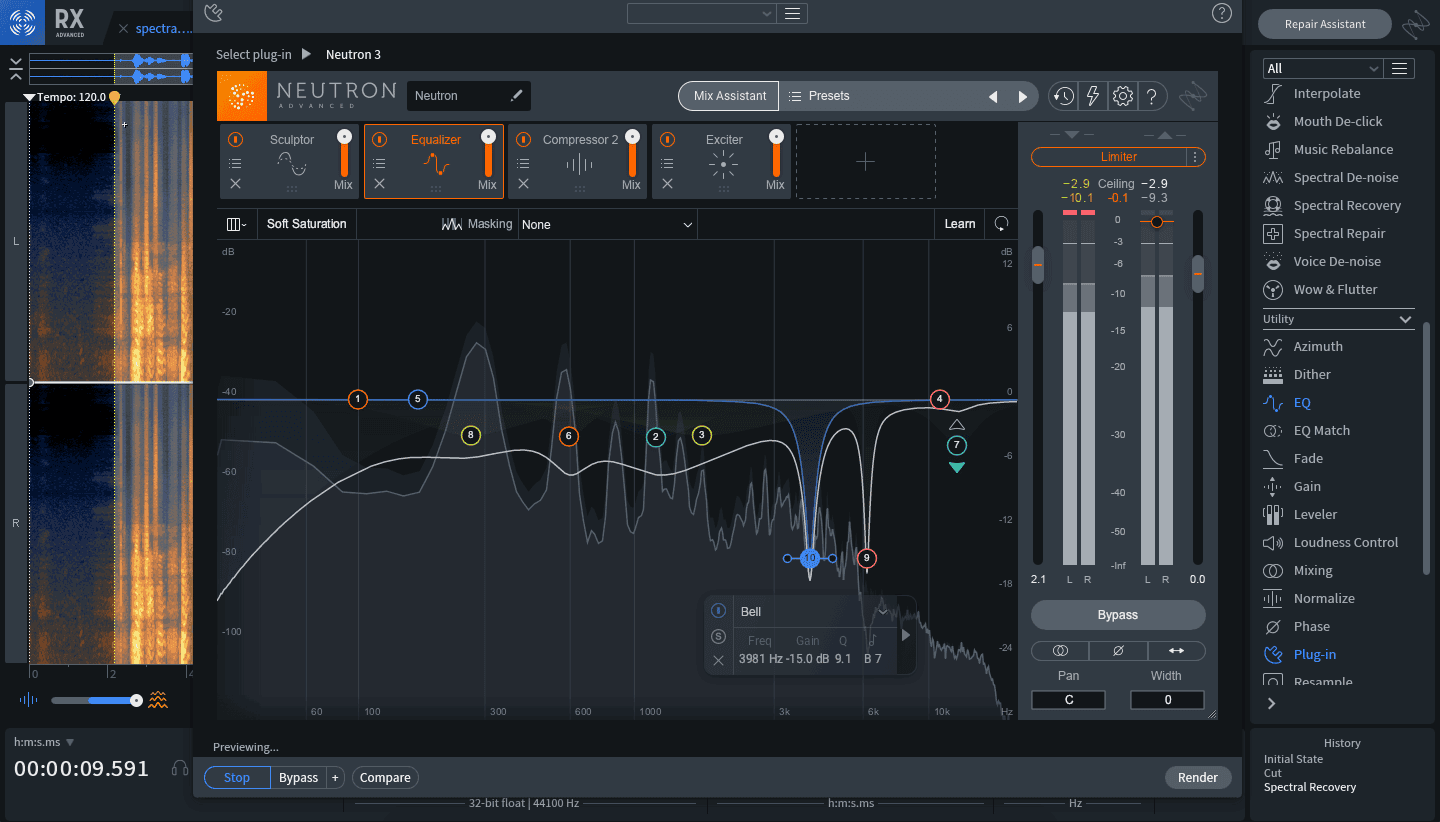Select the Cut history entry

1273,773
